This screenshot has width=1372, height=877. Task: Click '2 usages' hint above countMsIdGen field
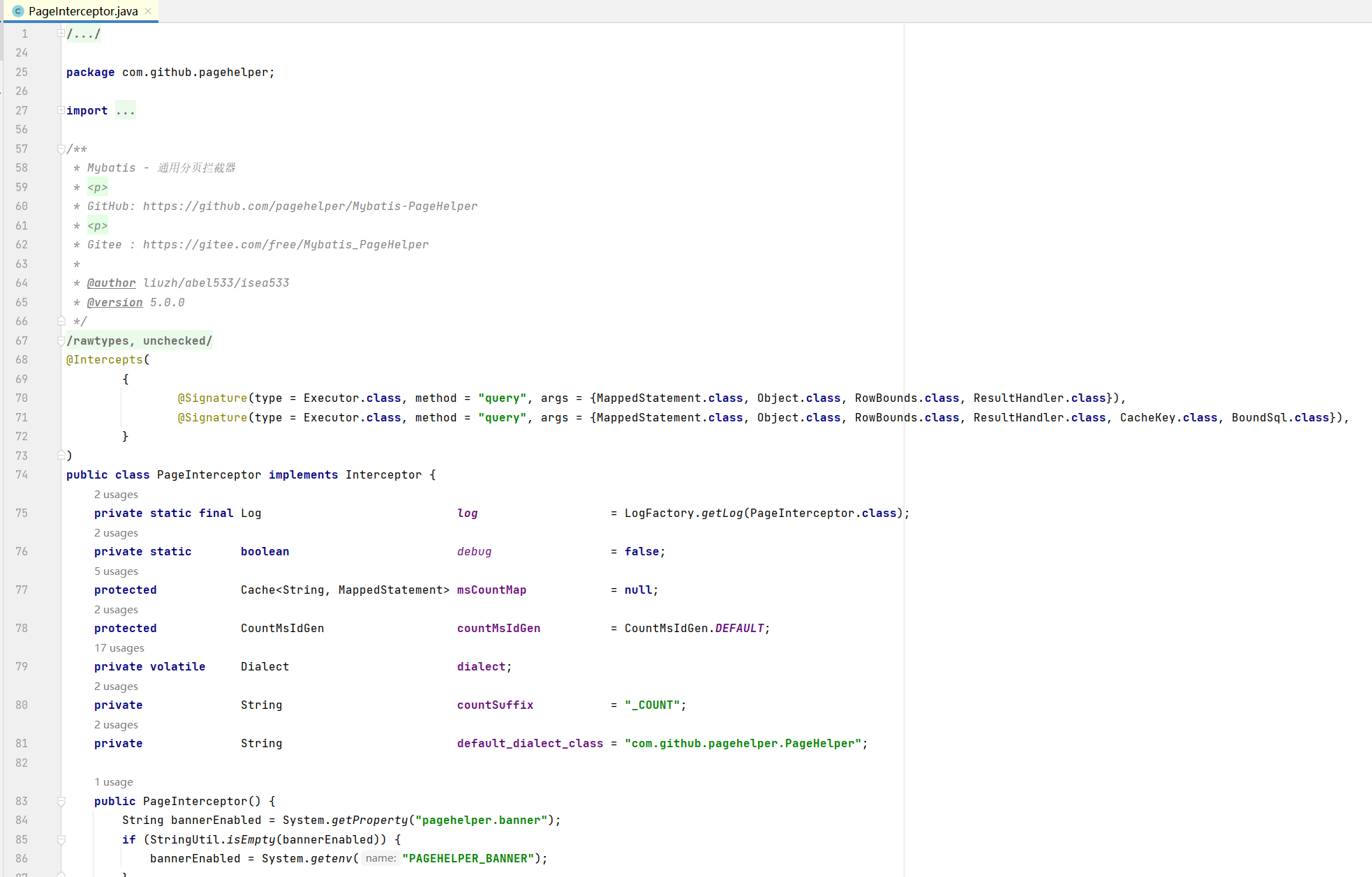[117, 610]
